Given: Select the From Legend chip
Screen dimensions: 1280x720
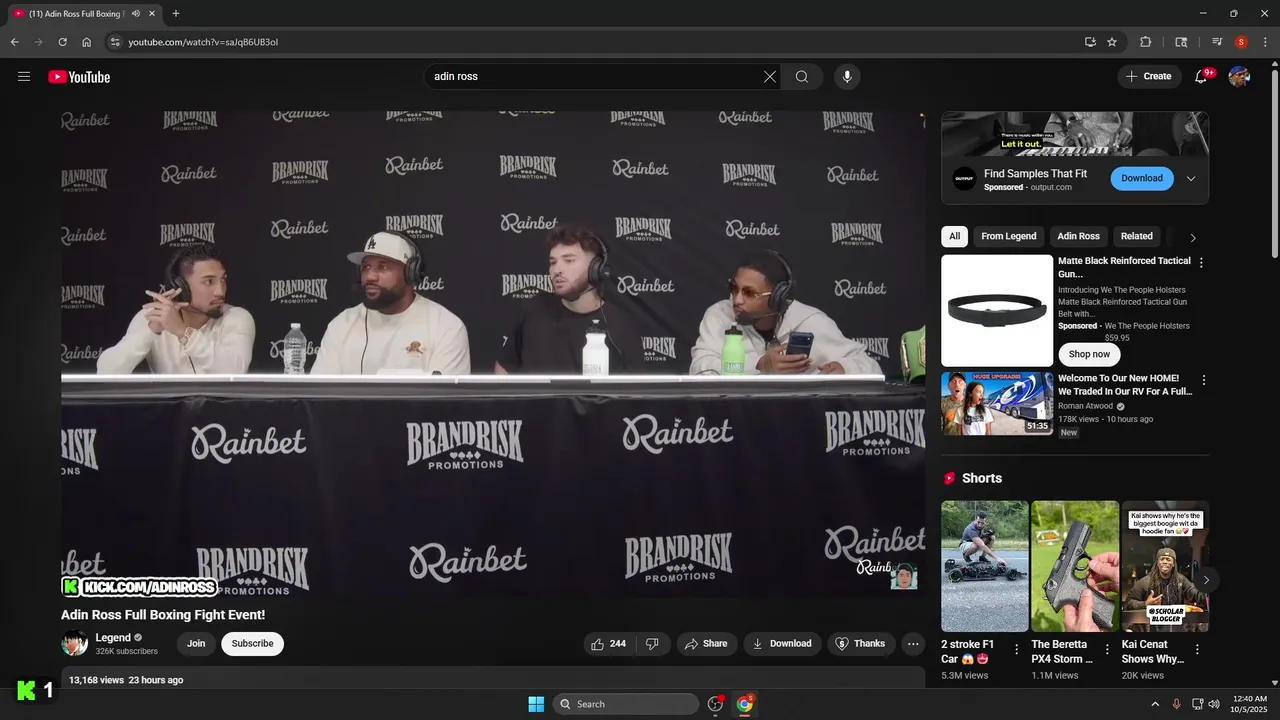Looking at the screenshot, I should [x=1008, y=237].
